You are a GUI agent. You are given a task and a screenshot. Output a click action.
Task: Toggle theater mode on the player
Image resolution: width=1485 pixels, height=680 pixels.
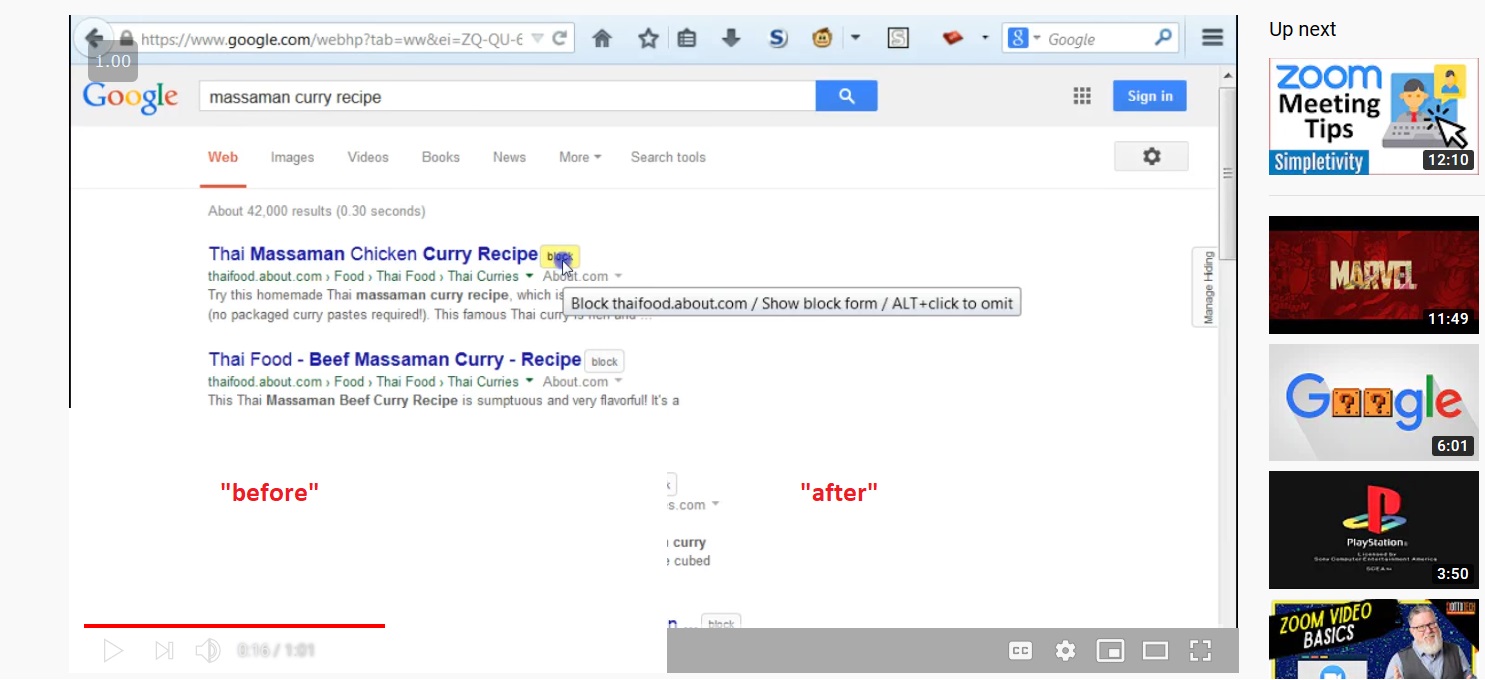[x=1155, y=650]
